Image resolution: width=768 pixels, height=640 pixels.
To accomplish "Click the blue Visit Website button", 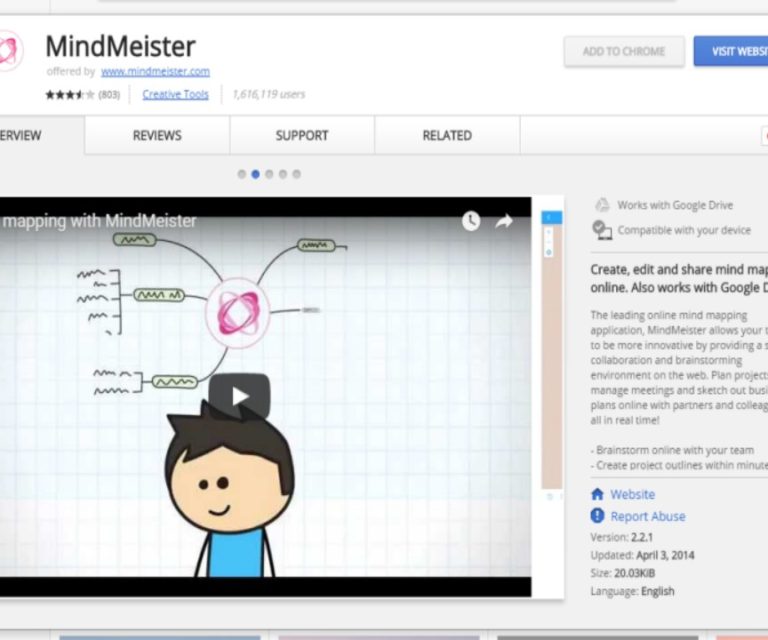I will pyautogui.click(x=732, y=51).
